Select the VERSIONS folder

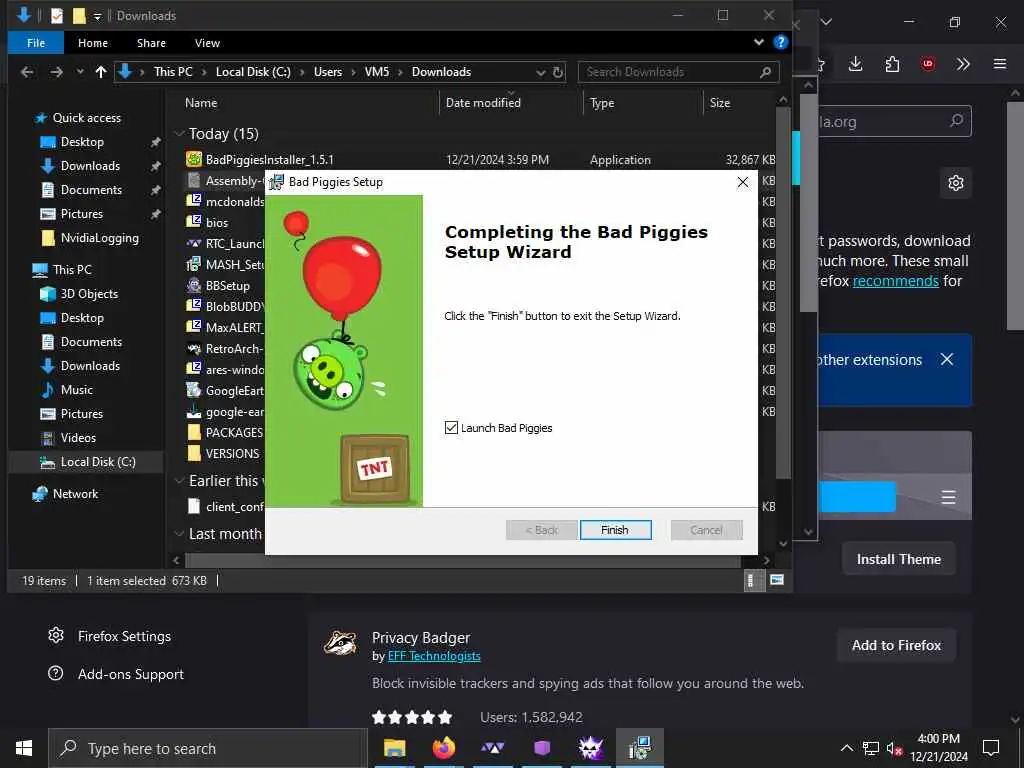click(x=232, y=453)
